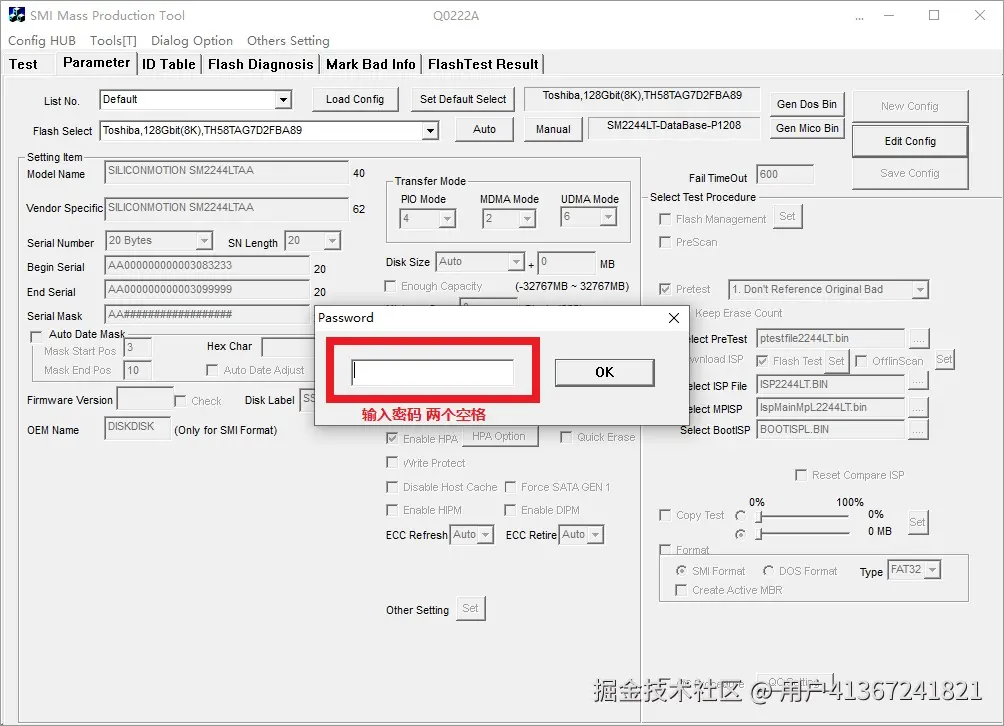Image resolution: width=1004 pixels, height=726 pixels.
Task: Select the DOS Format radio button
Action: coord(768,570)
